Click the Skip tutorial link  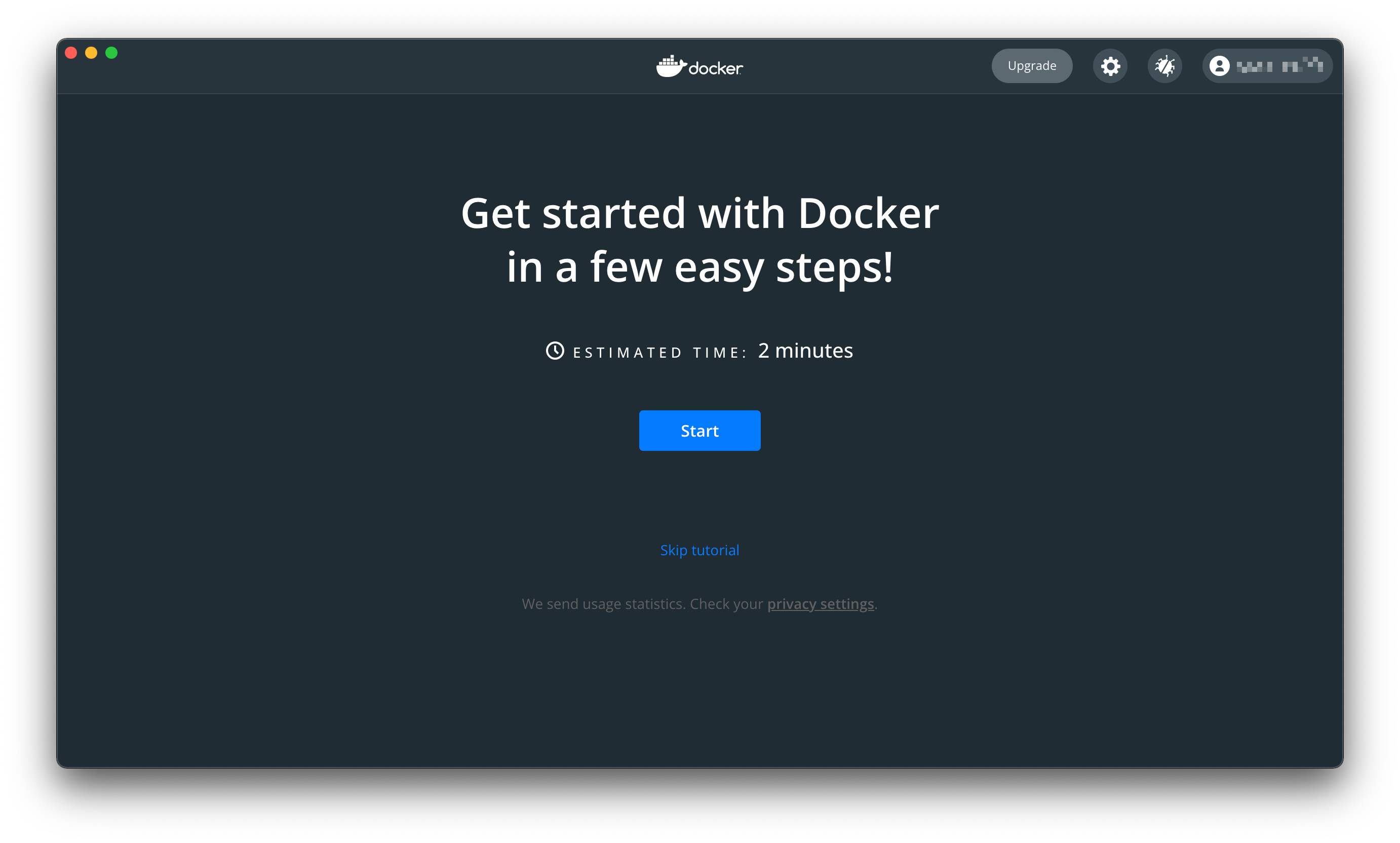click(x=699, y=550)
